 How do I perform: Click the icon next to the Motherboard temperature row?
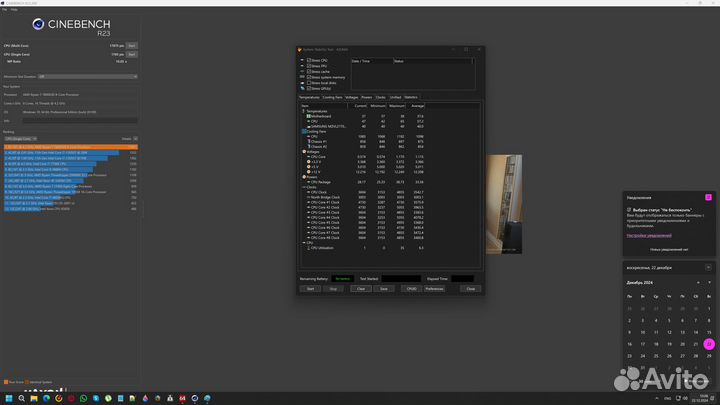[x=309, y=116]
